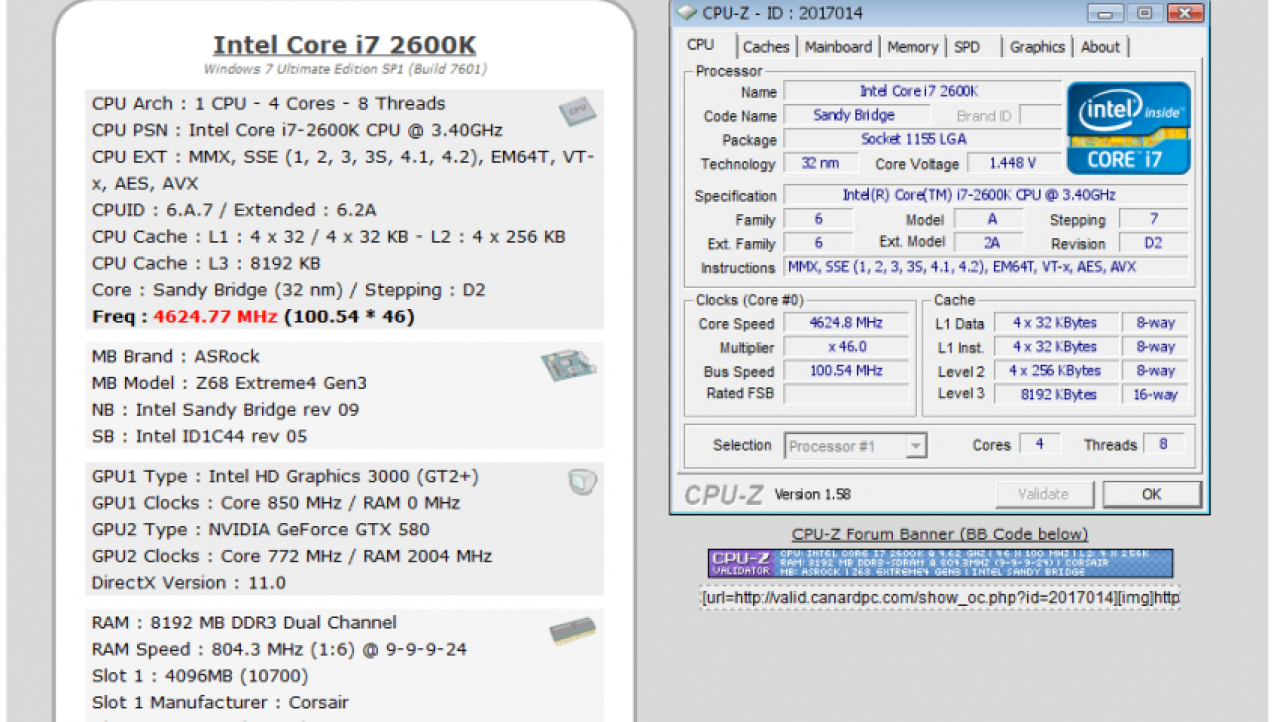The height and width of the screenshot is (722, 1280).
Task: Click the BB code URL text field
Action: click(940, 598)
